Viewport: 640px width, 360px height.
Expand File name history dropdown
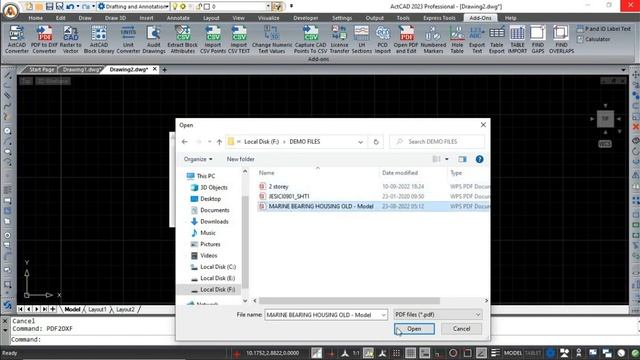click(x=383, y=315)
